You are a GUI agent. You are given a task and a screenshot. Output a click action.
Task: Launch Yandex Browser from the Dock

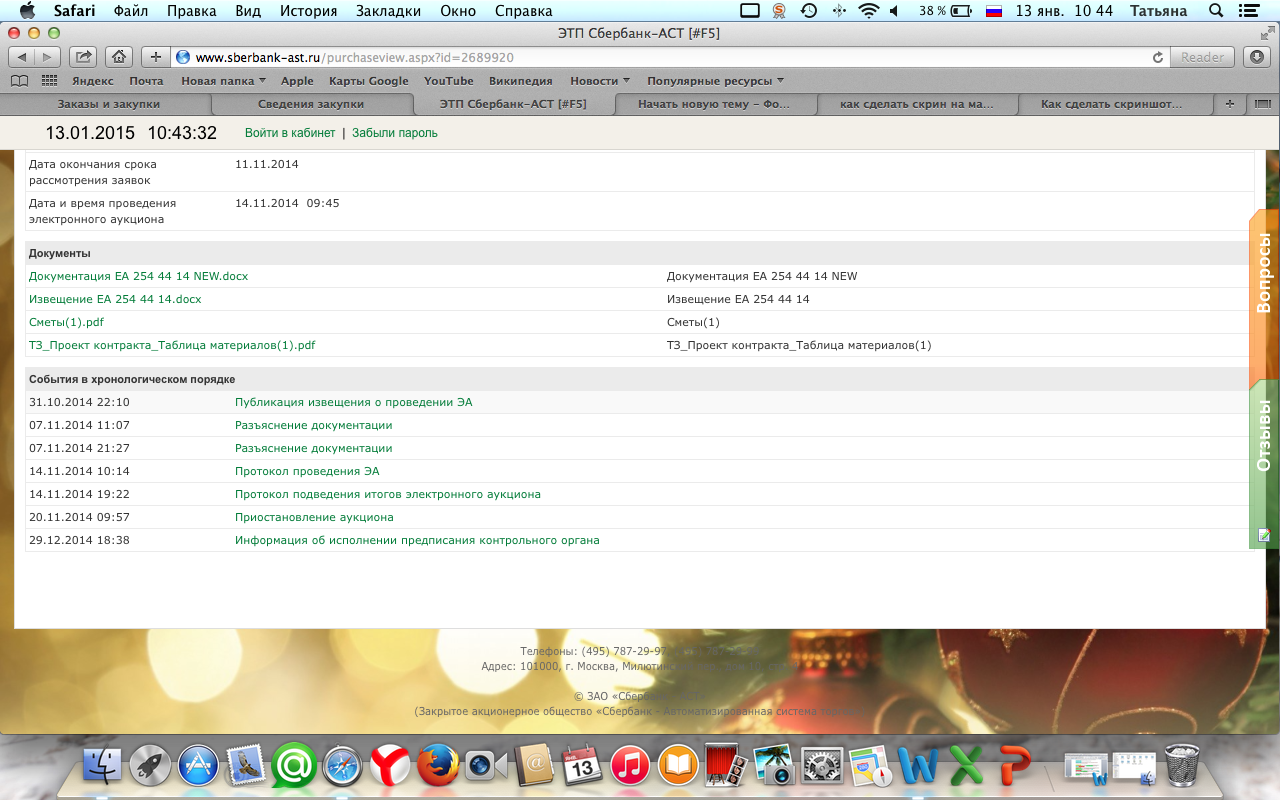tap(391, 767)
